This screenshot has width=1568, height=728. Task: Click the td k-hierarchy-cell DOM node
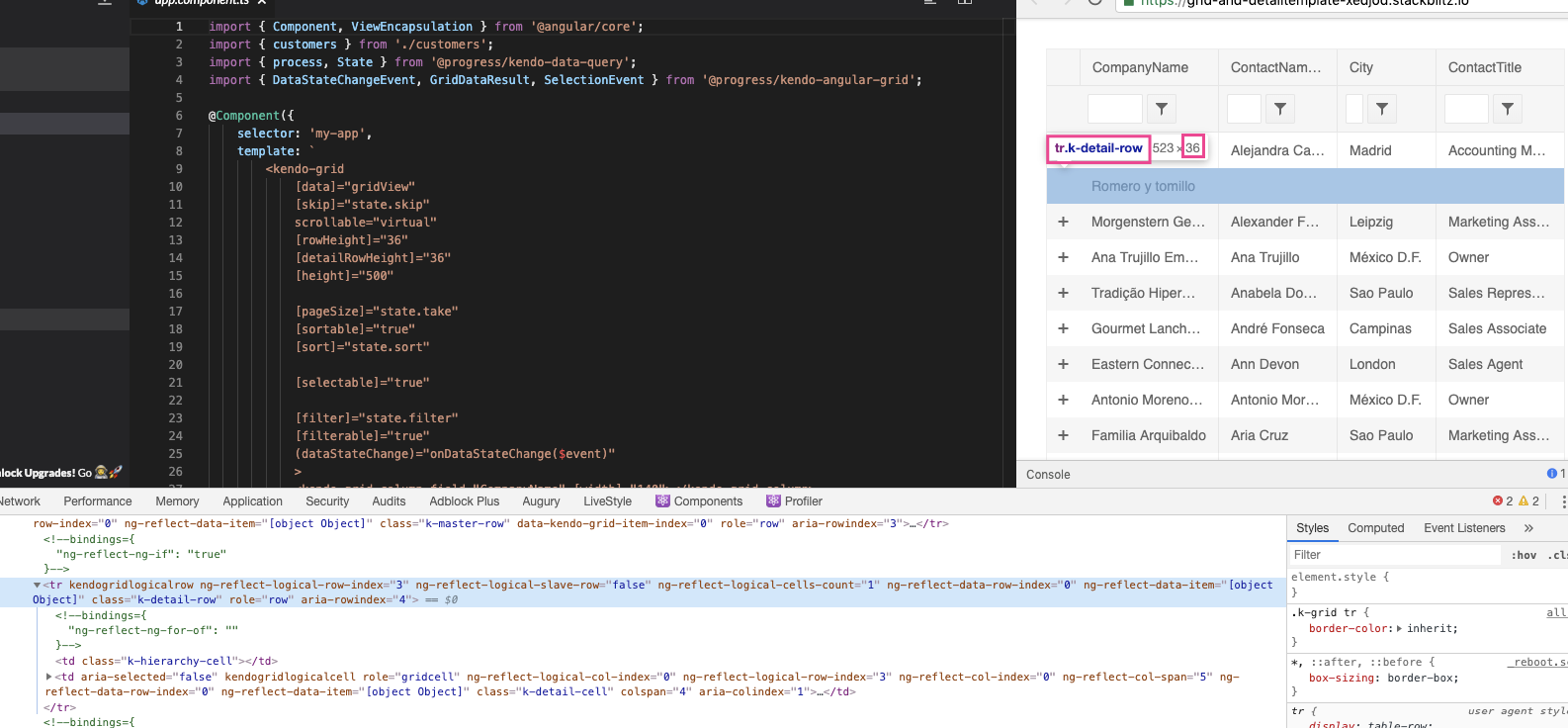166,662
